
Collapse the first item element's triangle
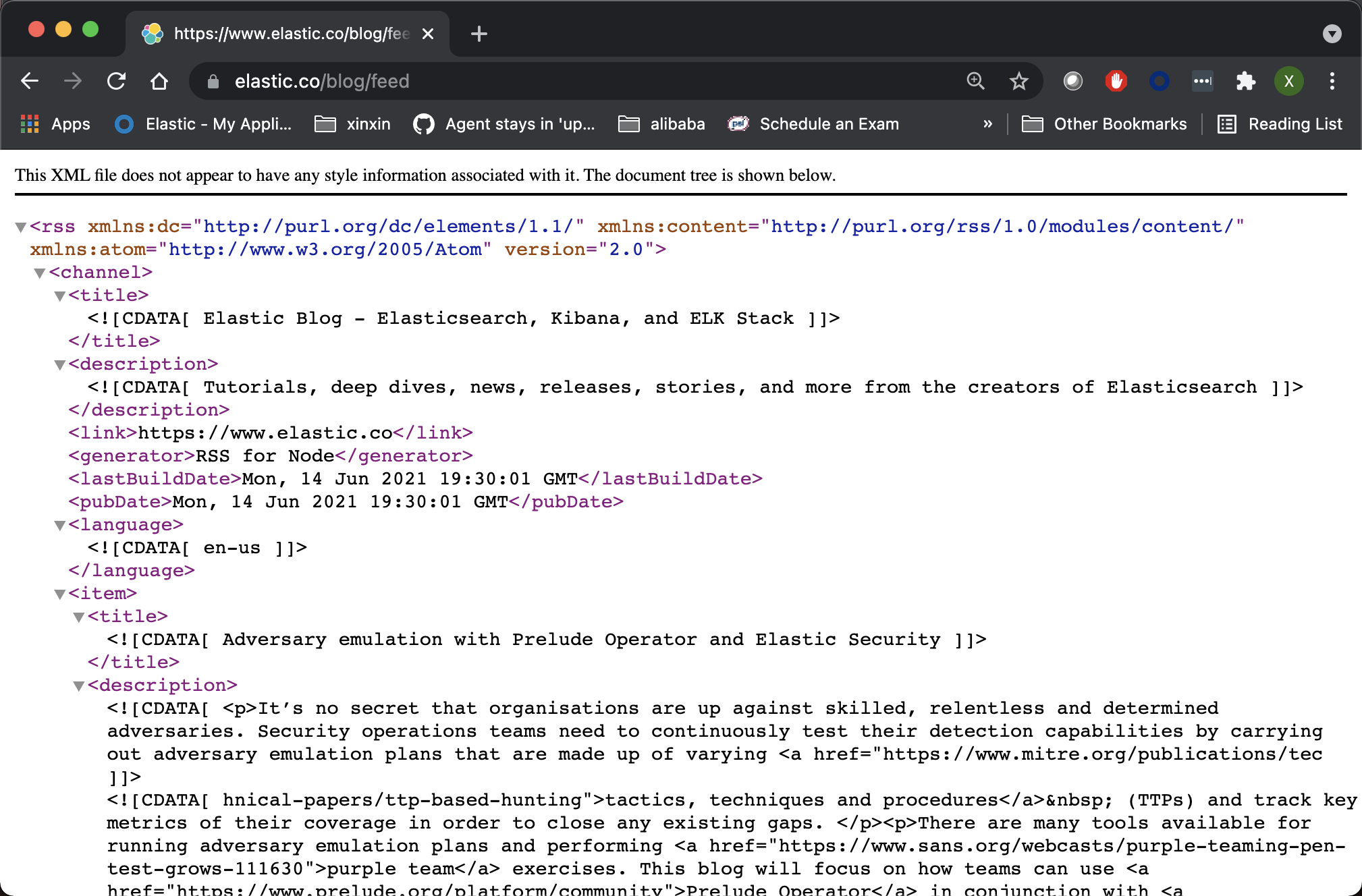pyautogui.click(x=59, y=594)
